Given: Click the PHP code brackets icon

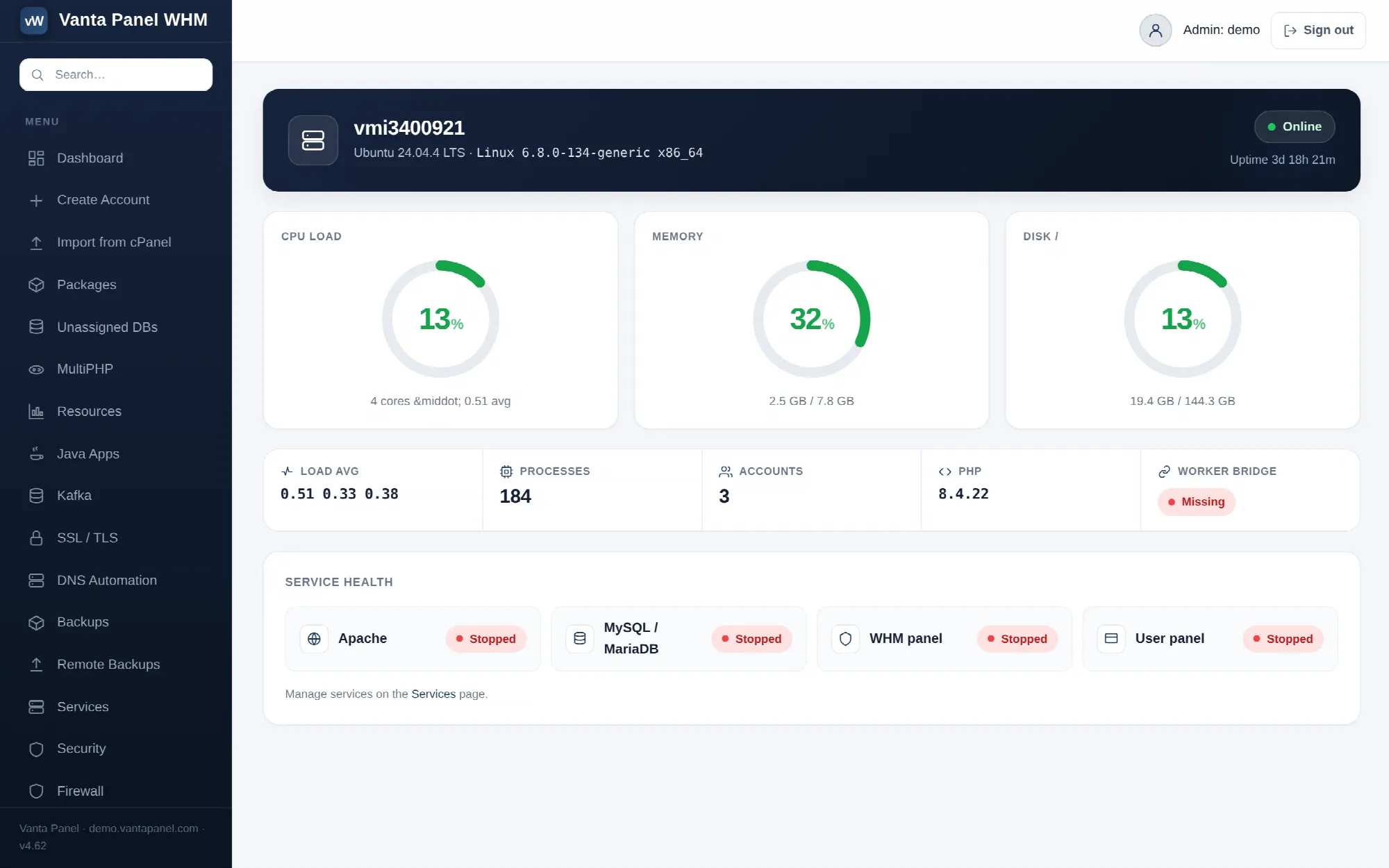Looking at the screenshot, I should 945,472.
